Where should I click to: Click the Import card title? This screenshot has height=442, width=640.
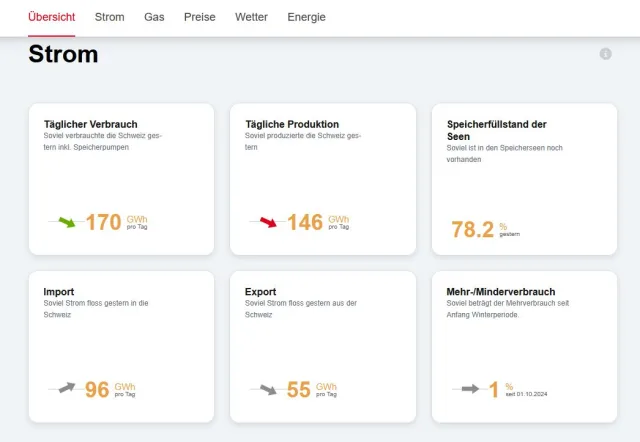(x=59, y=292)
